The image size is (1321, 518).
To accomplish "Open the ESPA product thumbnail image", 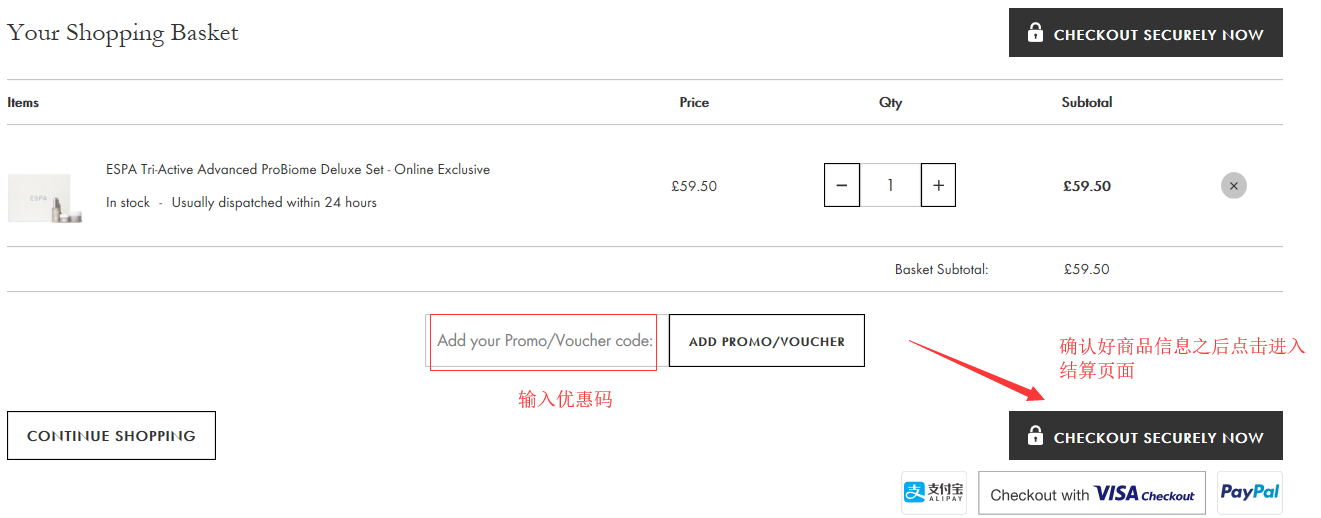I will tap(45, 197).
